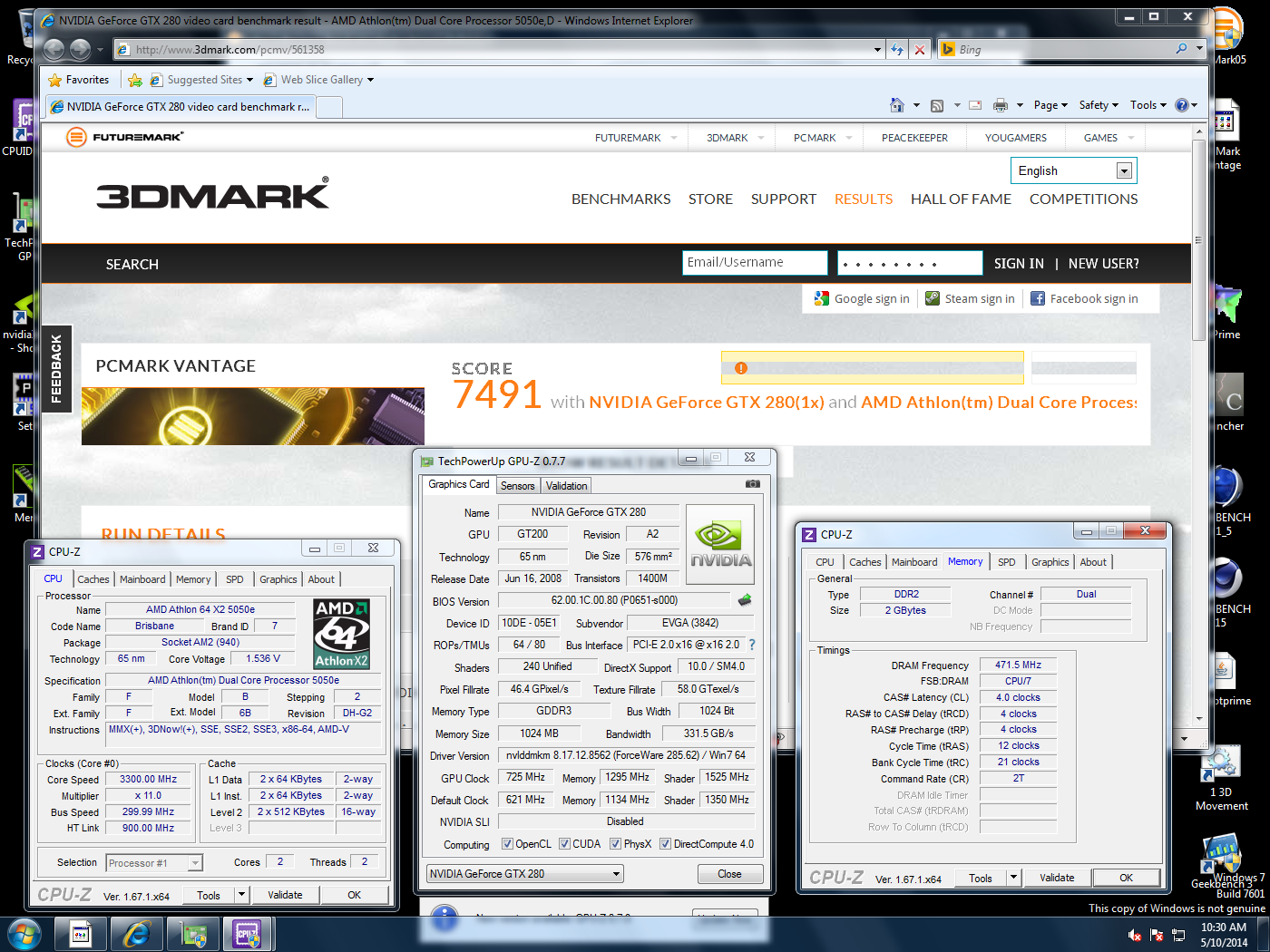Click muted volume icon in system tray

click(x=1135, y=935)
